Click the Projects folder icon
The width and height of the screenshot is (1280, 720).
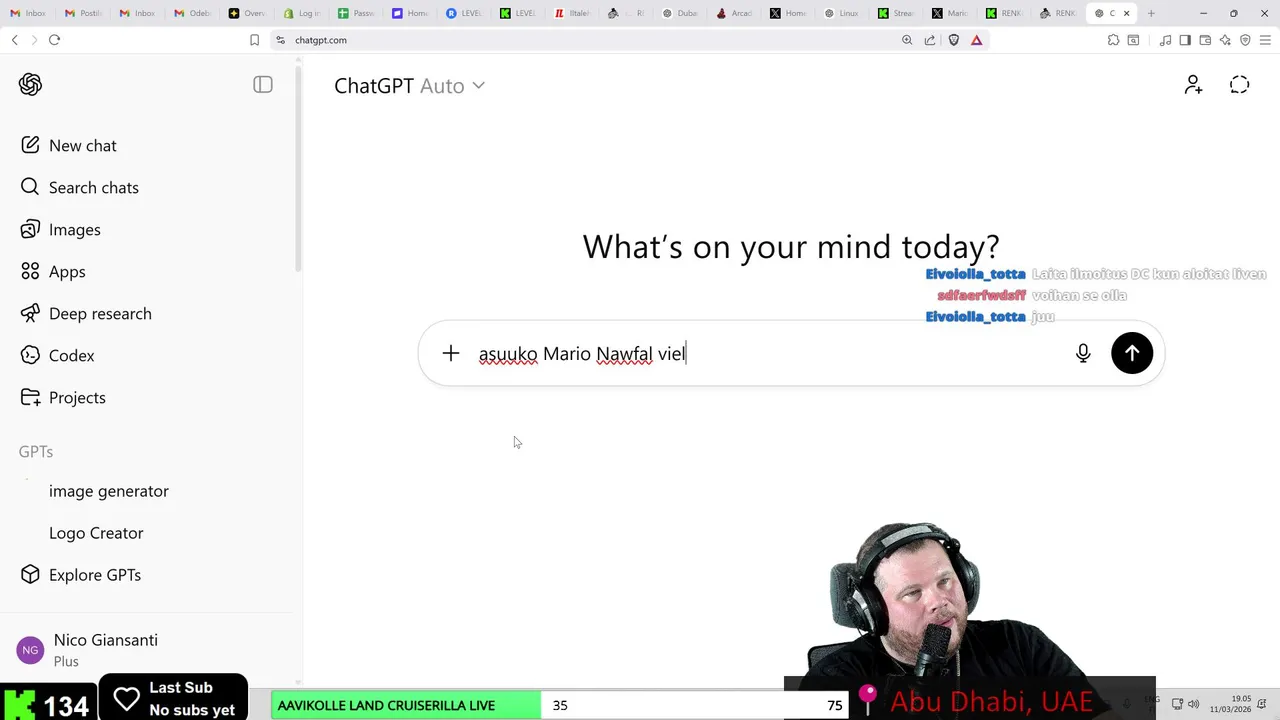[x=30, y=397]
